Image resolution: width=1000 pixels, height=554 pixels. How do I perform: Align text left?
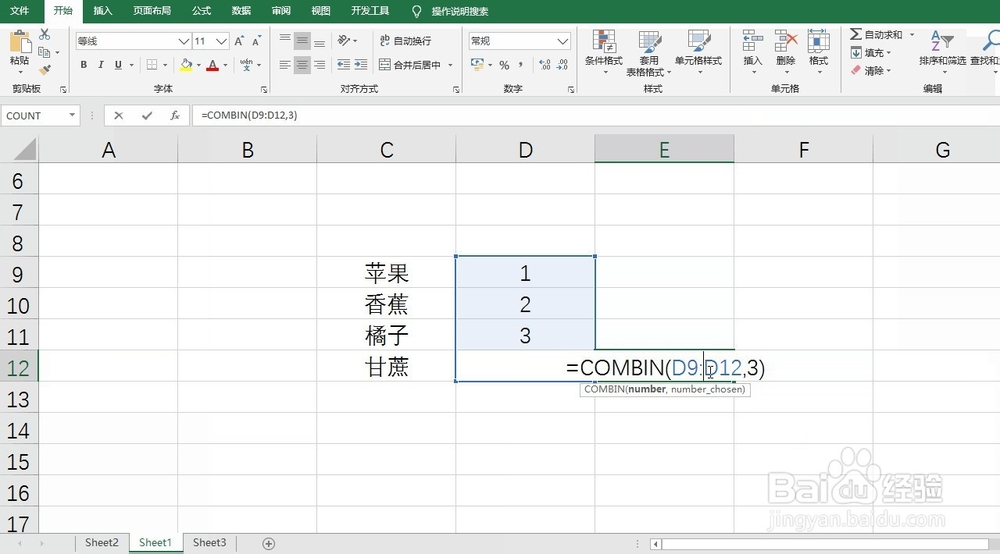pos(285,65)
